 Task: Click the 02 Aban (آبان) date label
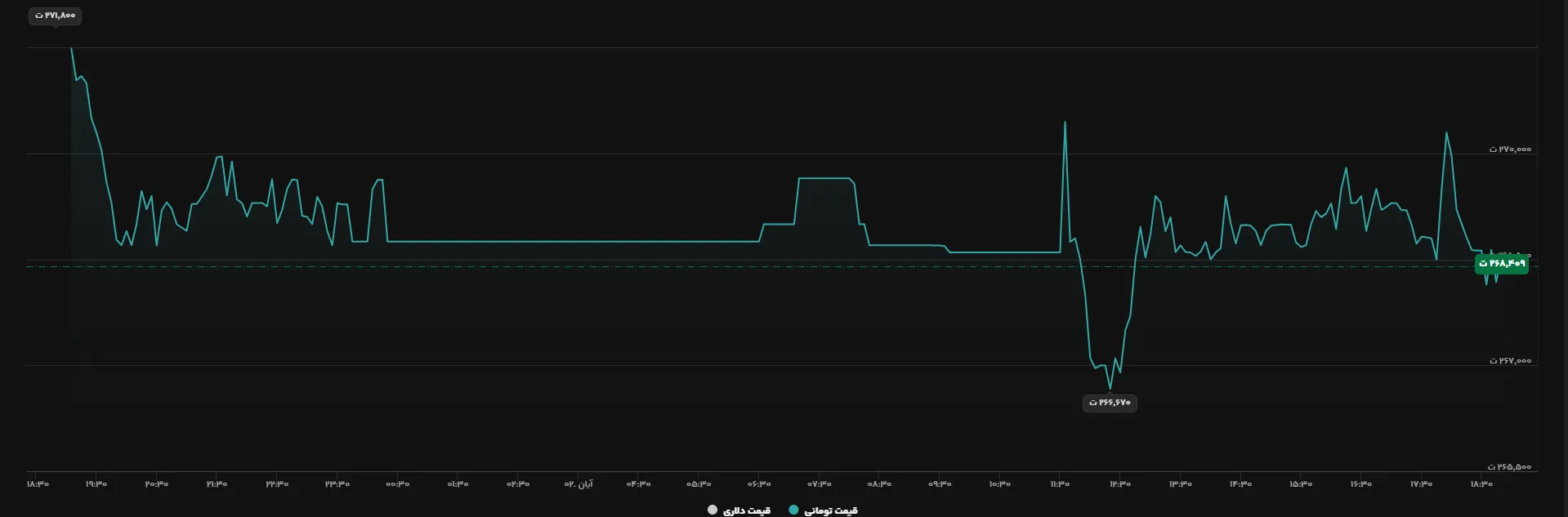click(x=579, y=484)
